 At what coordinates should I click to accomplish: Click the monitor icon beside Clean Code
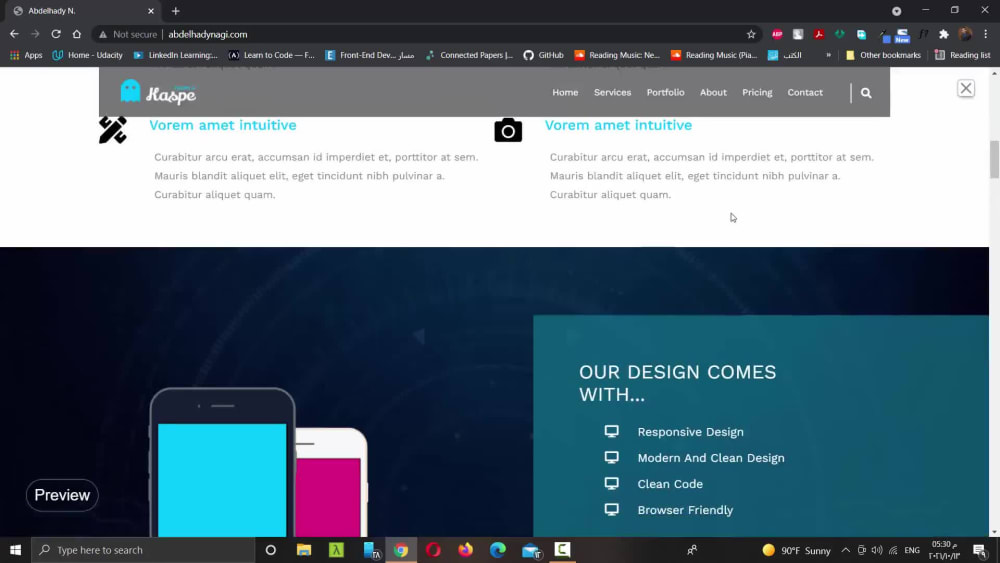click(612, 484)
